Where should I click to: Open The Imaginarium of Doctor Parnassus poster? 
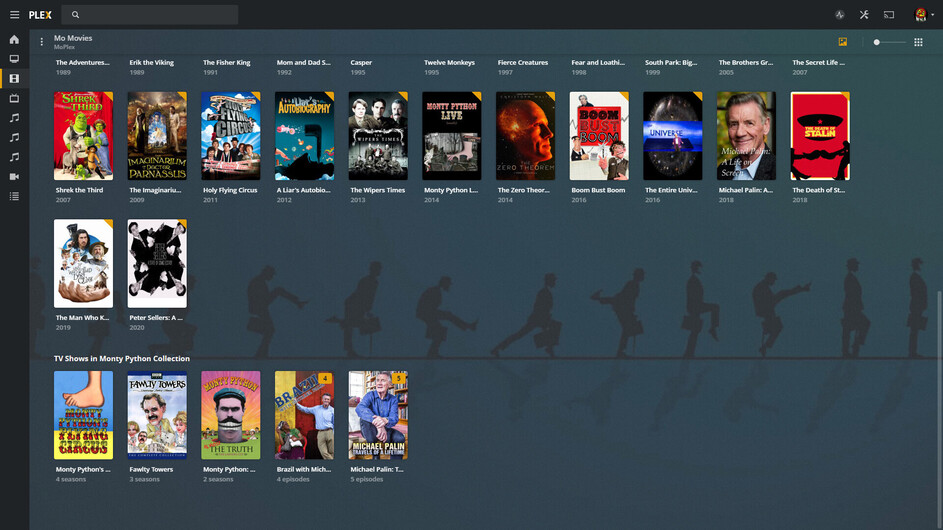(x=157, y=136)
